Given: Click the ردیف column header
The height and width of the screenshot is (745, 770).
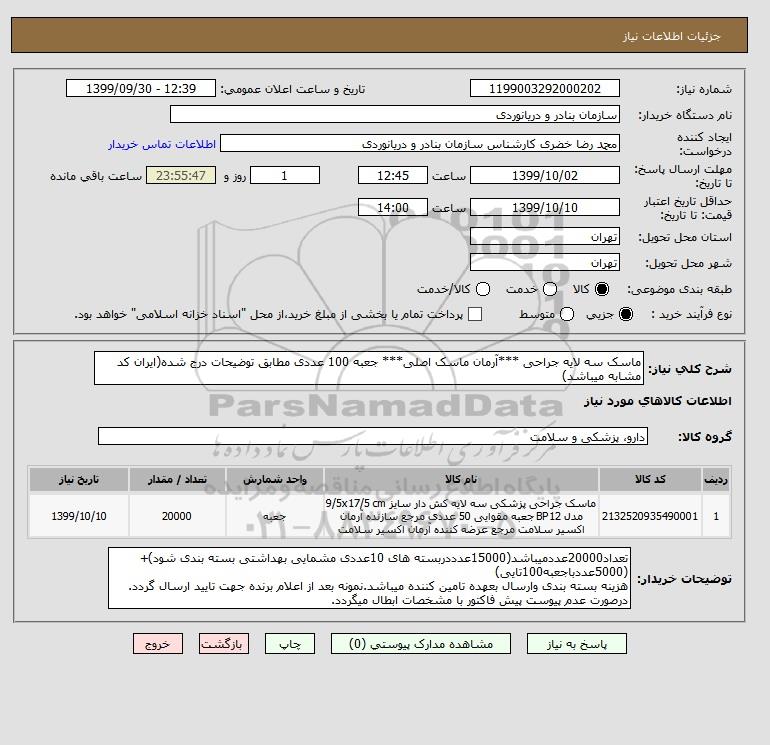Looking at the screenshot, I should click(716, 479).
